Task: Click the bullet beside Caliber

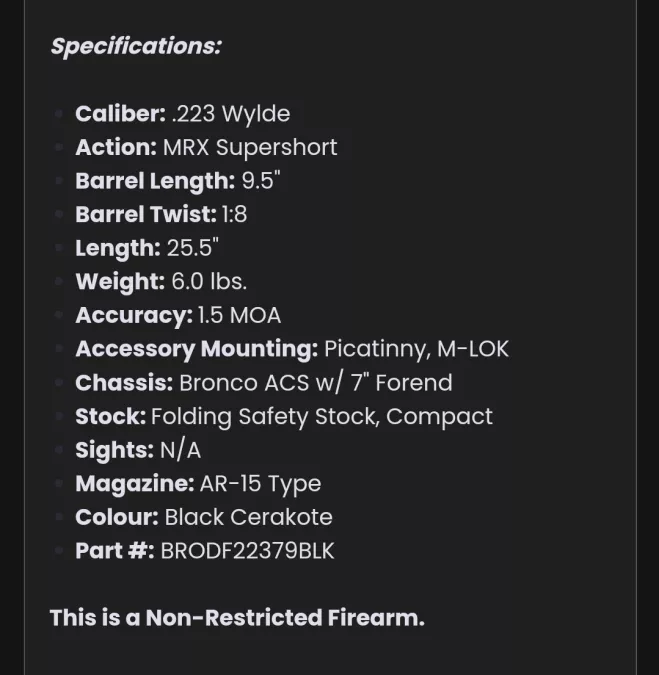Action: click(x=59, y=114)
